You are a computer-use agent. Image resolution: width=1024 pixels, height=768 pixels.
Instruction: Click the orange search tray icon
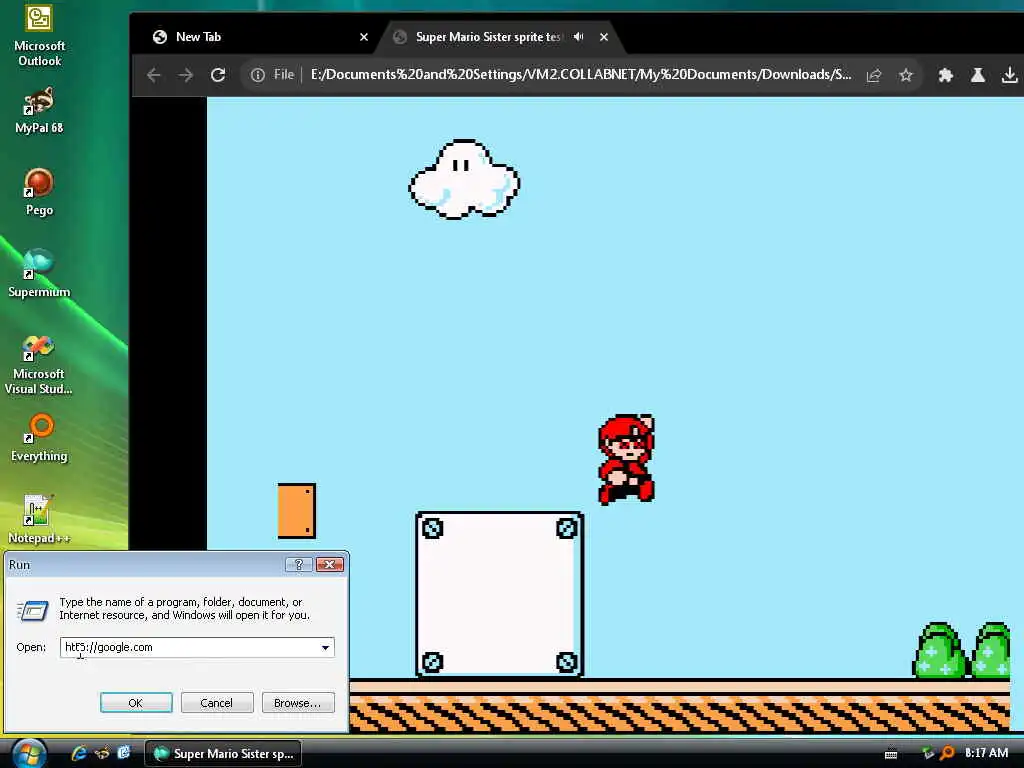point(947,754)
